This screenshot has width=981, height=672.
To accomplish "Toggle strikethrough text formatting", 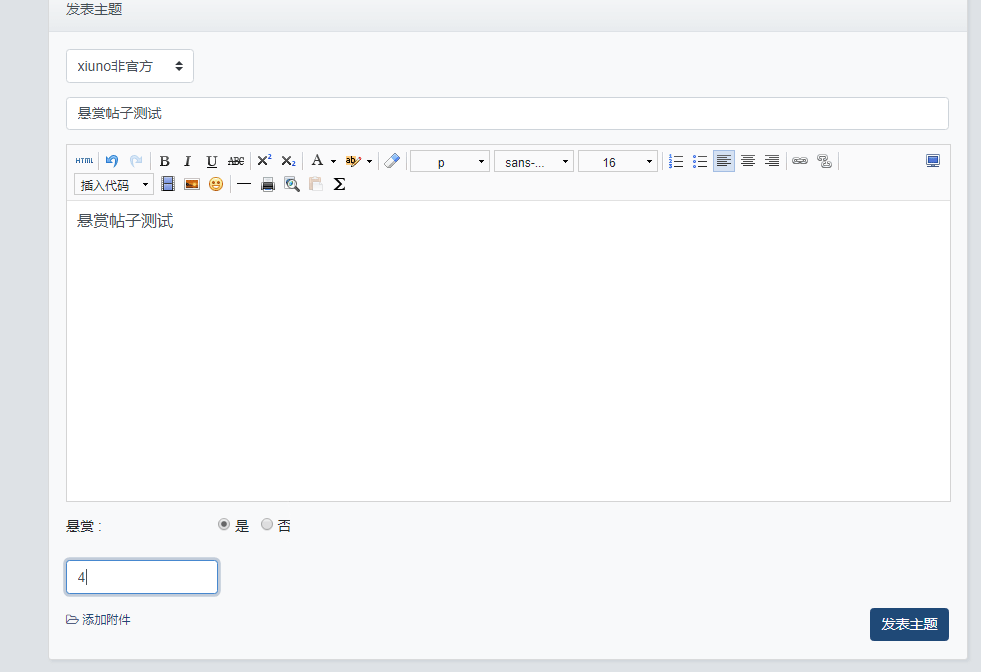I will tap(236, 161).
